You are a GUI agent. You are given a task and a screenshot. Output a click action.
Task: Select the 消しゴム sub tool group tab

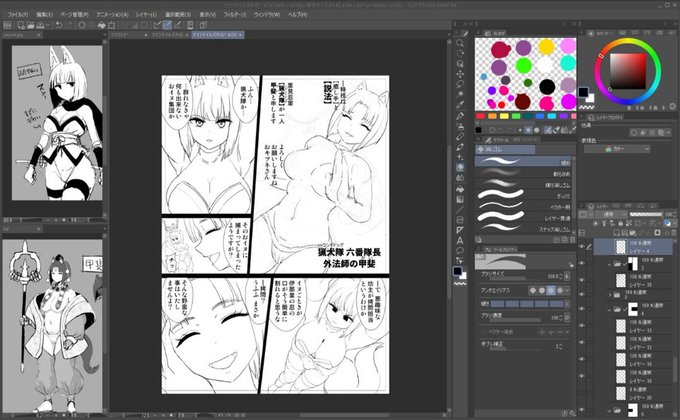[x=505, y=149]
